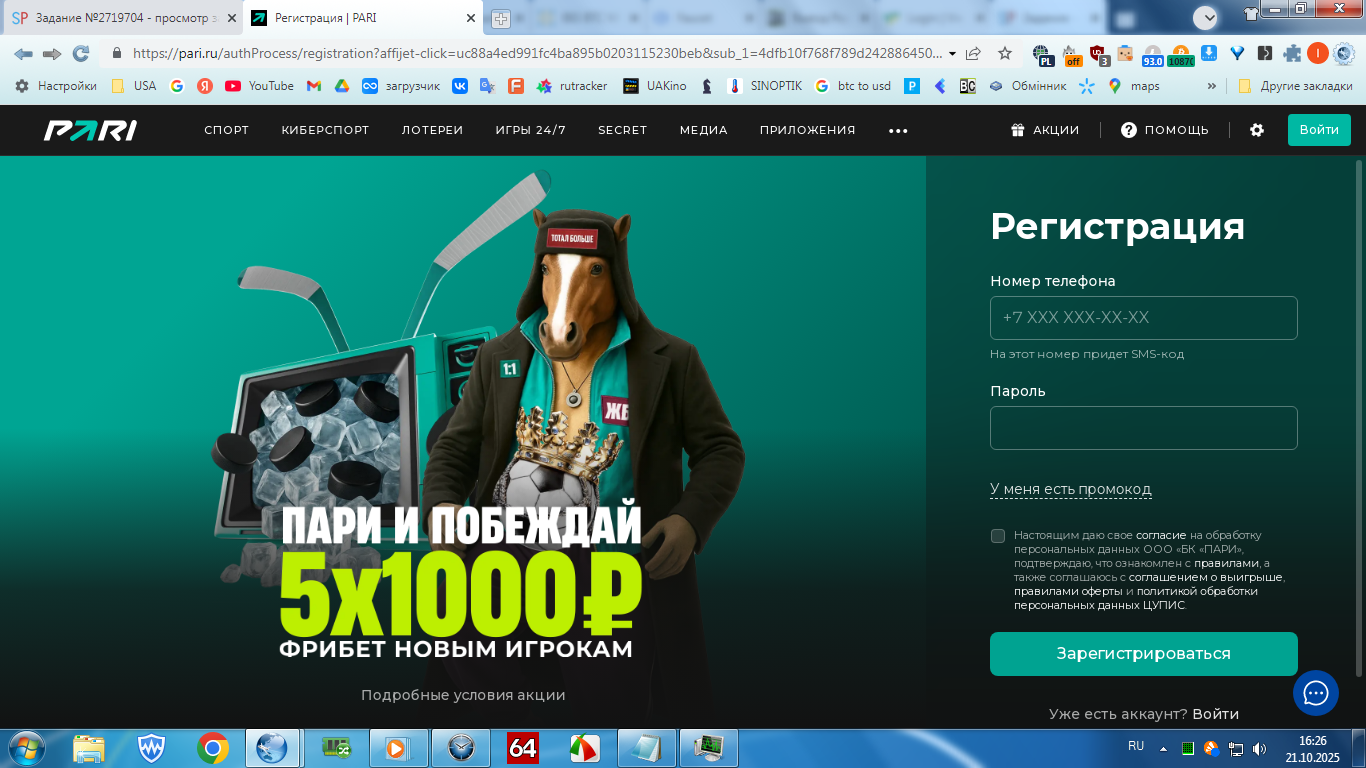Bookmark this page with the star icon
Image resolution: width=1366 pixels, height=768 pixels.
pos(1005,54)
